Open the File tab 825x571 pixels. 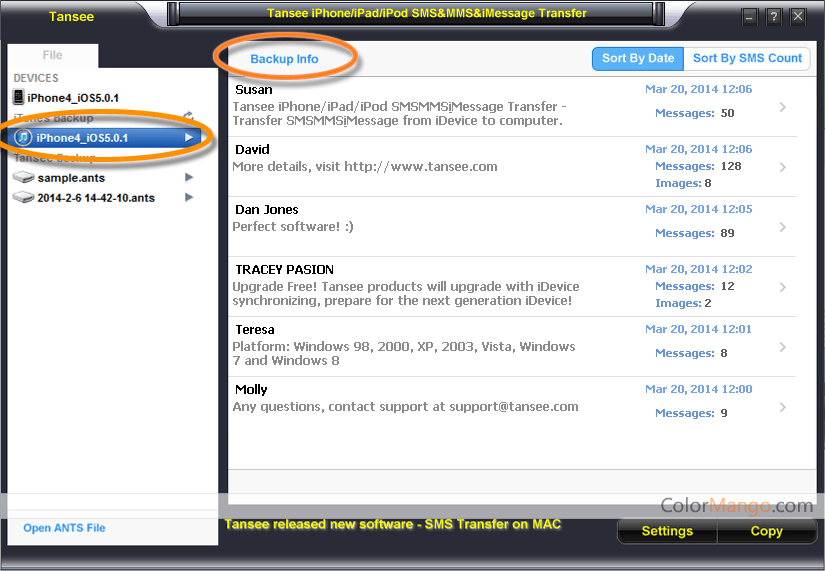click(52, 56)
